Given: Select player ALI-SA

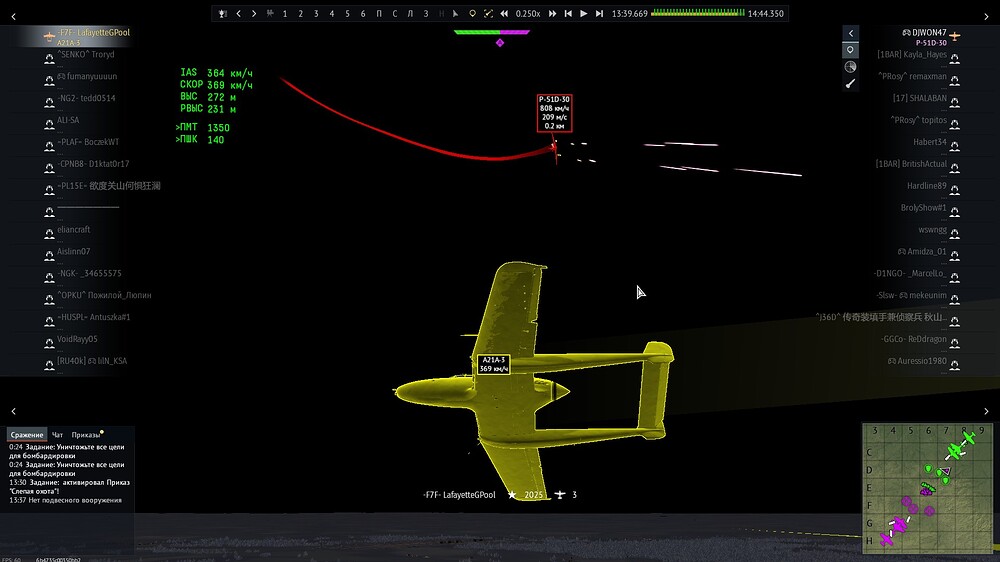Looking at the screenshot, I should (x=68, y=120).
